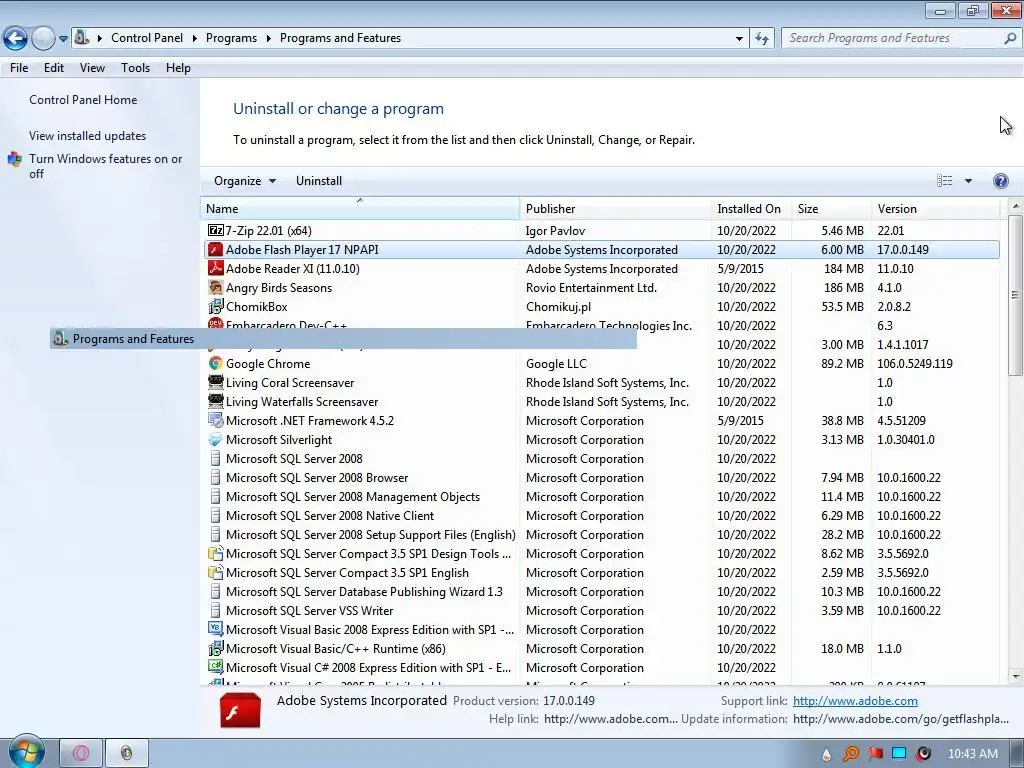The height and width of the screenshot is (768, 1024).
Task: Click the Adobe Reader XI icon
Action: coord(216,268)
